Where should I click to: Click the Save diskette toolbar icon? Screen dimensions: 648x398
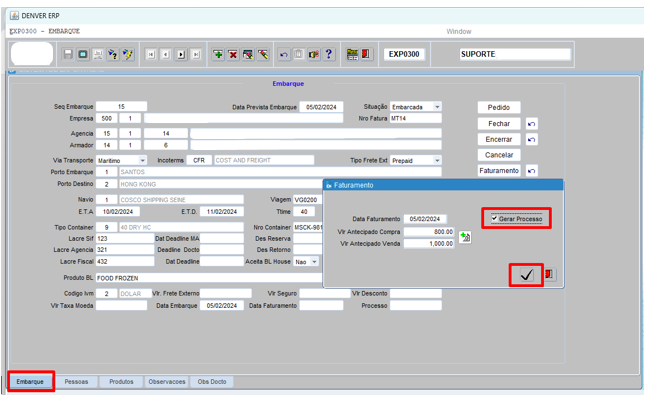coord(68,54)
